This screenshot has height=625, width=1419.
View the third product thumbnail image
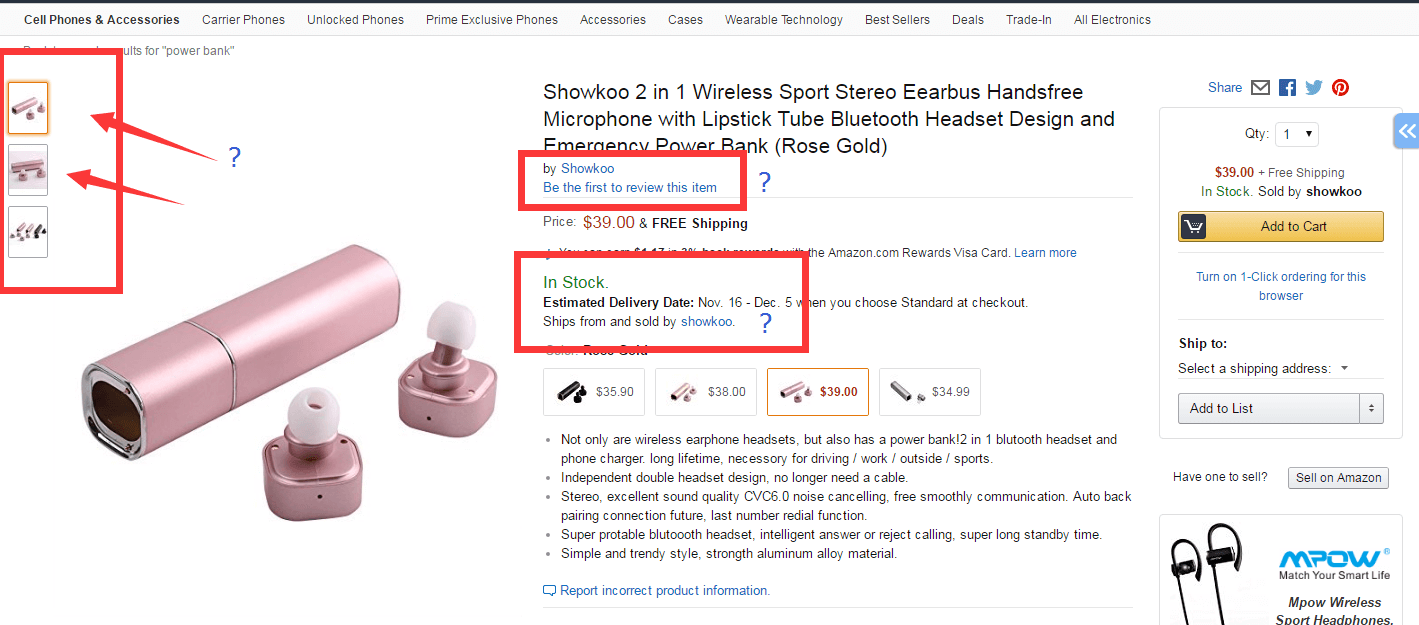(28, 232)
